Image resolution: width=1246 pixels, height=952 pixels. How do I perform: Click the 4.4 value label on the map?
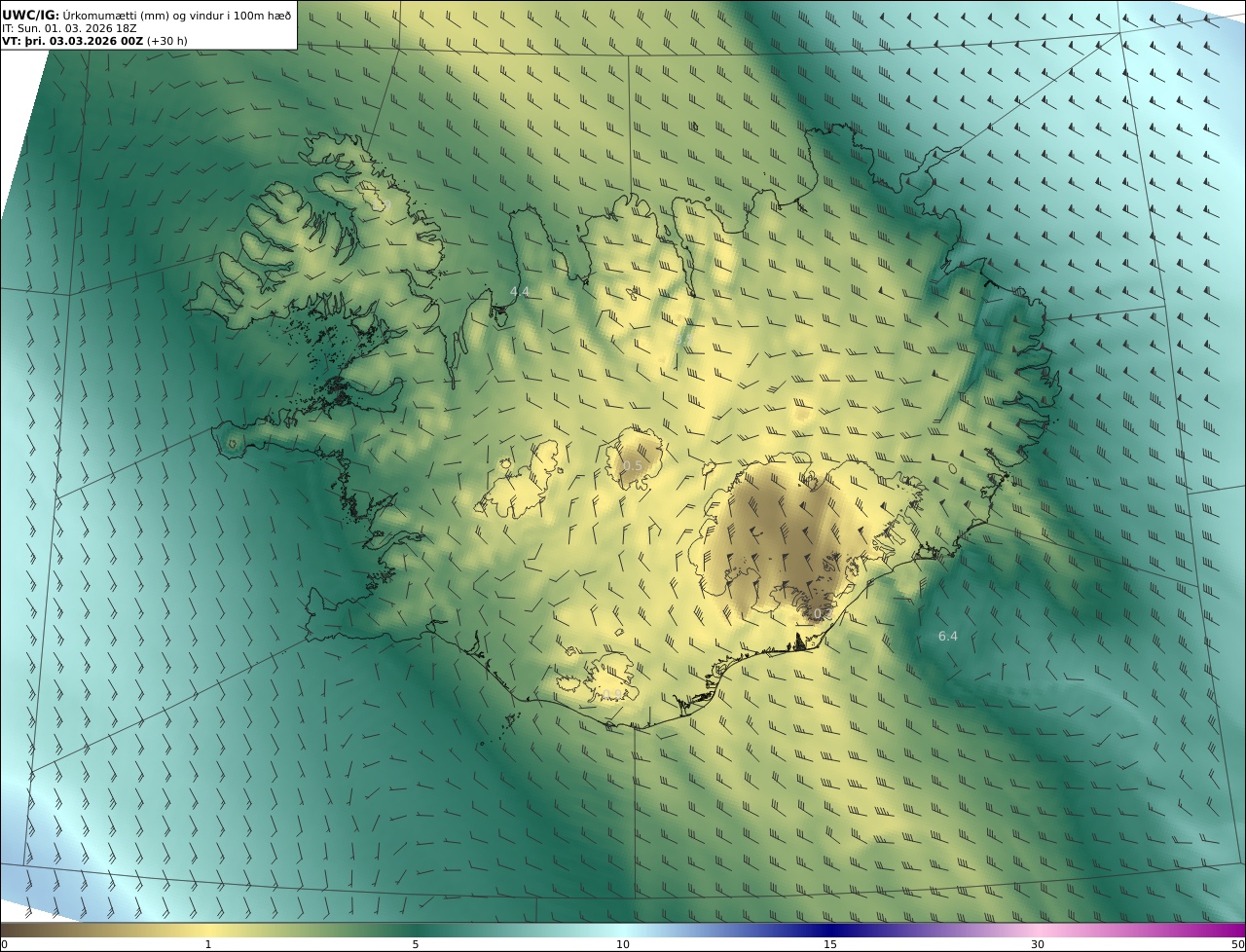pos(520,292)
